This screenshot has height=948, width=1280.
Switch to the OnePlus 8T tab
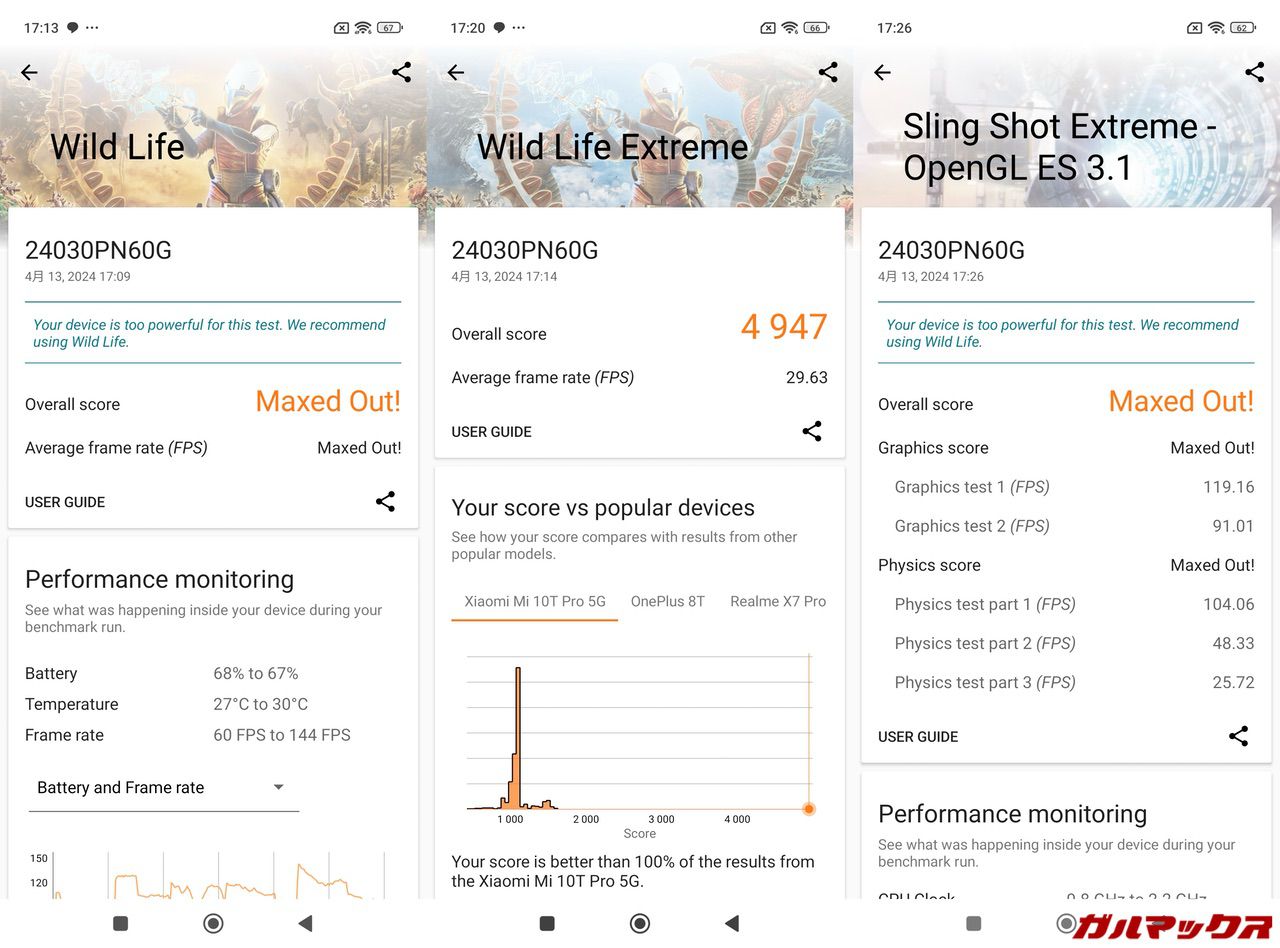667,601
